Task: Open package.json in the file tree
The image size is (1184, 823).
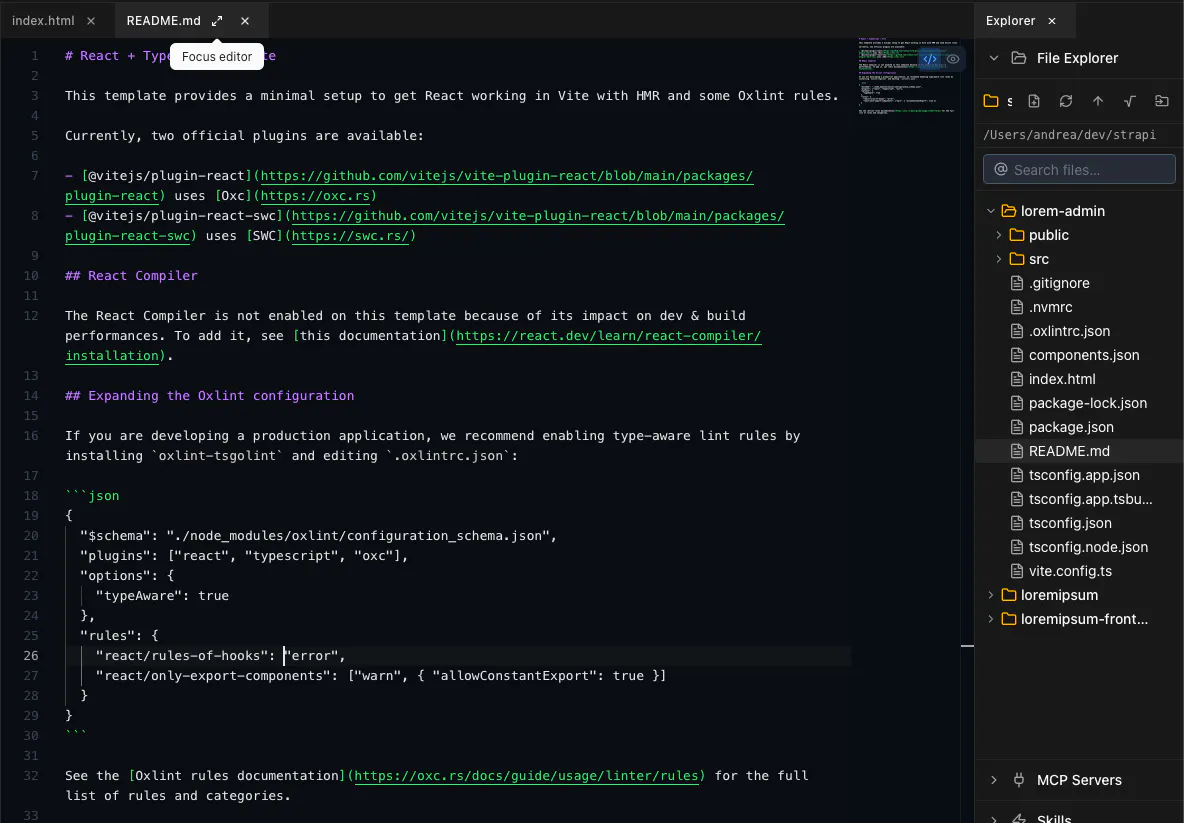Action: pos(1071,427)
